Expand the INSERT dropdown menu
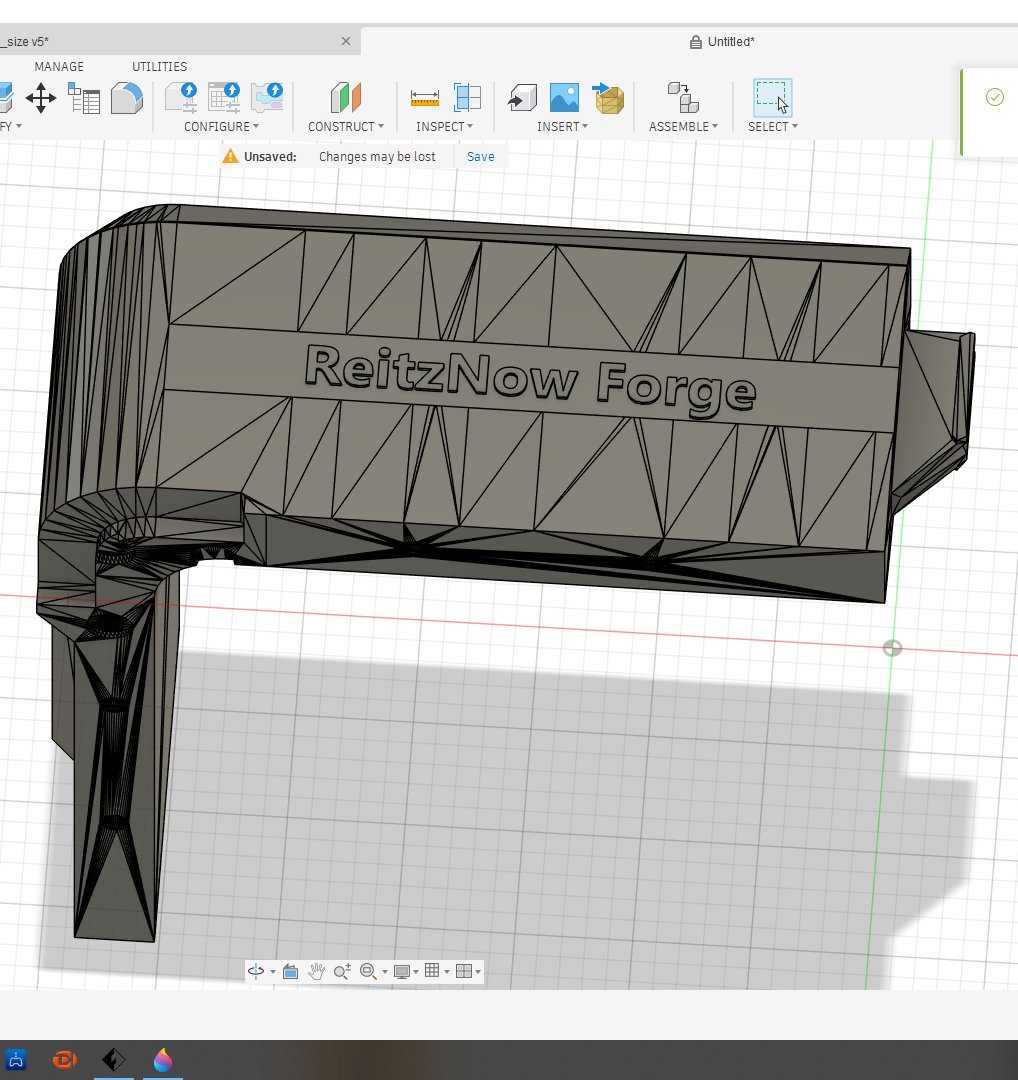 (x=562, y=127)
